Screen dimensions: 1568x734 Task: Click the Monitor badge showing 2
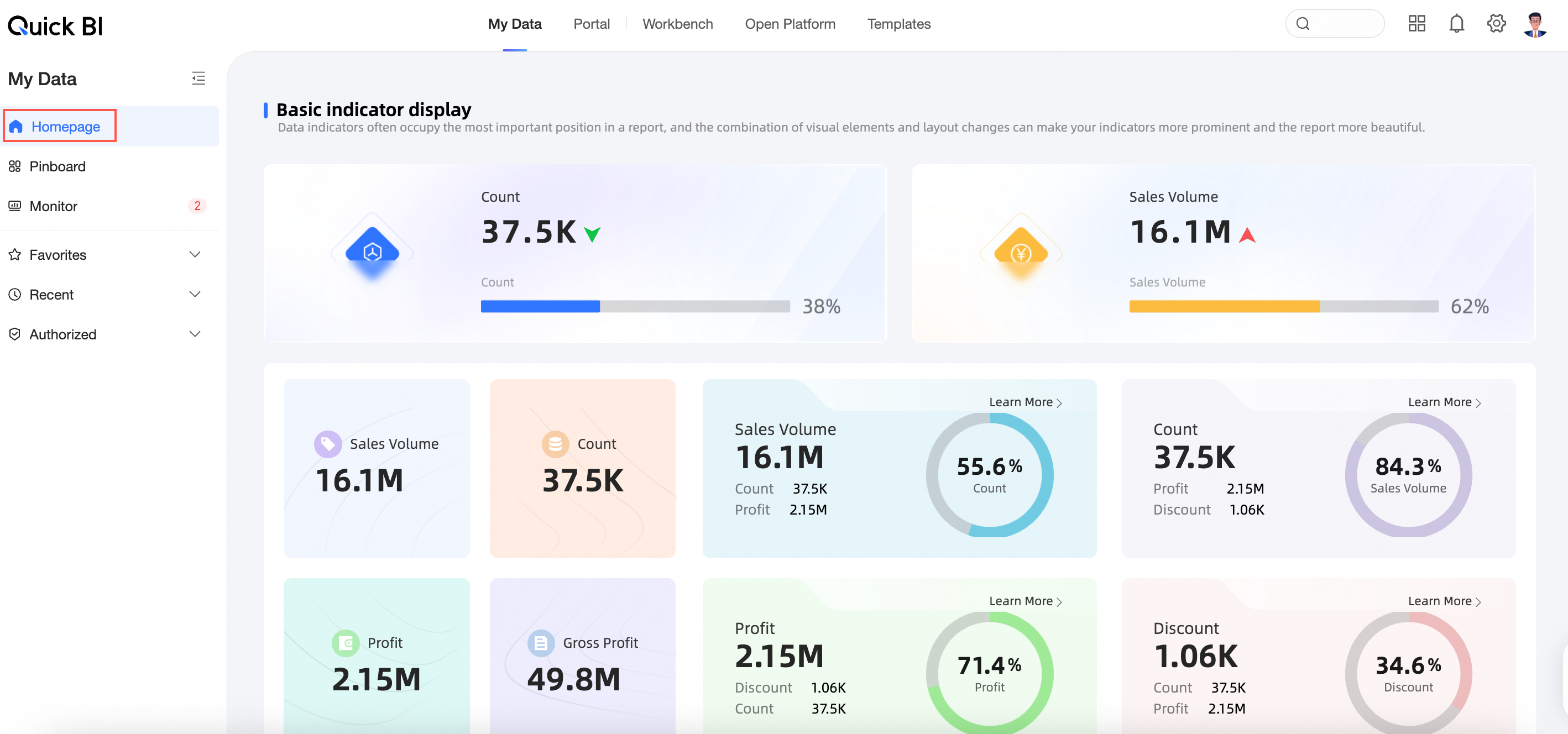click(197, 206)
